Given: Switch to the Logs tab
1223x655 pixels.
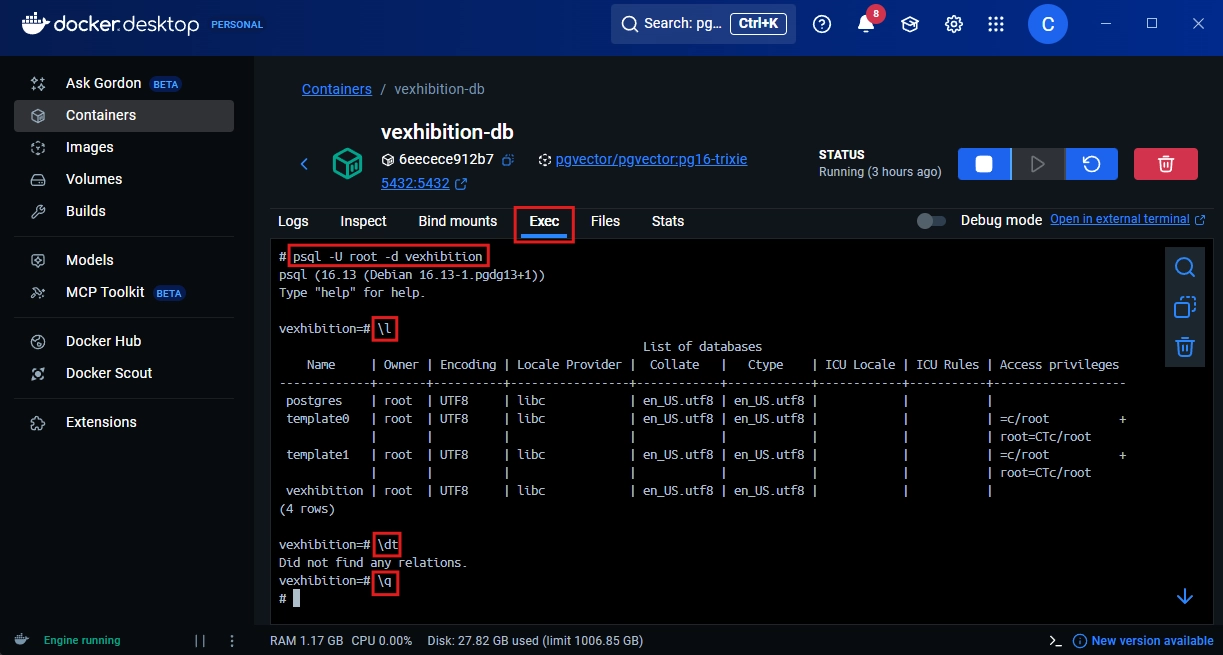Looking at the screenshot, I should click(x=293, y=221).
